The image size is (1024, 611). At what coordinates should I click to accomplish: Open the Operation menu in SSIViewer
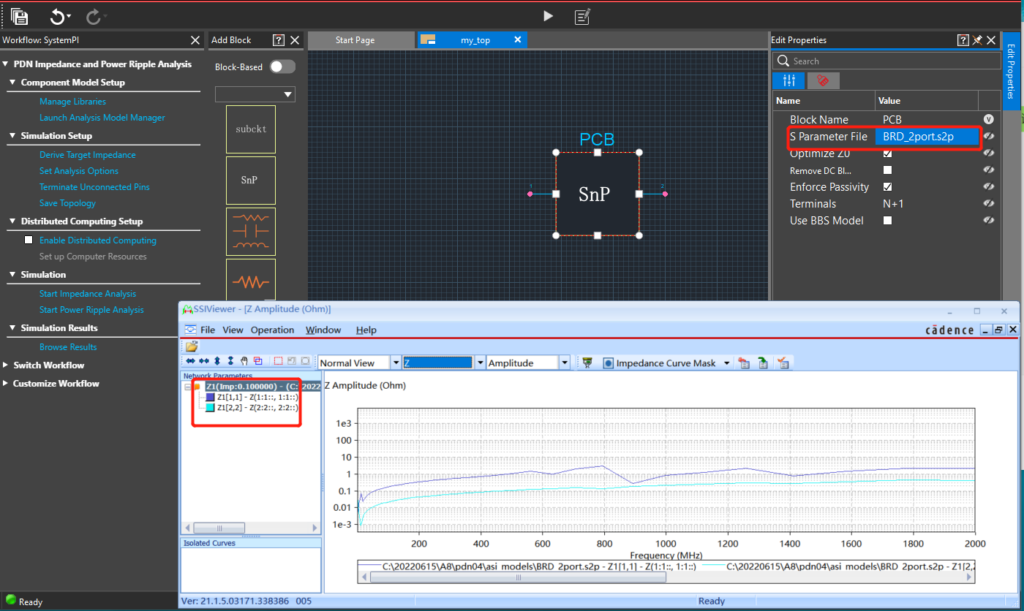click(272, 330)
